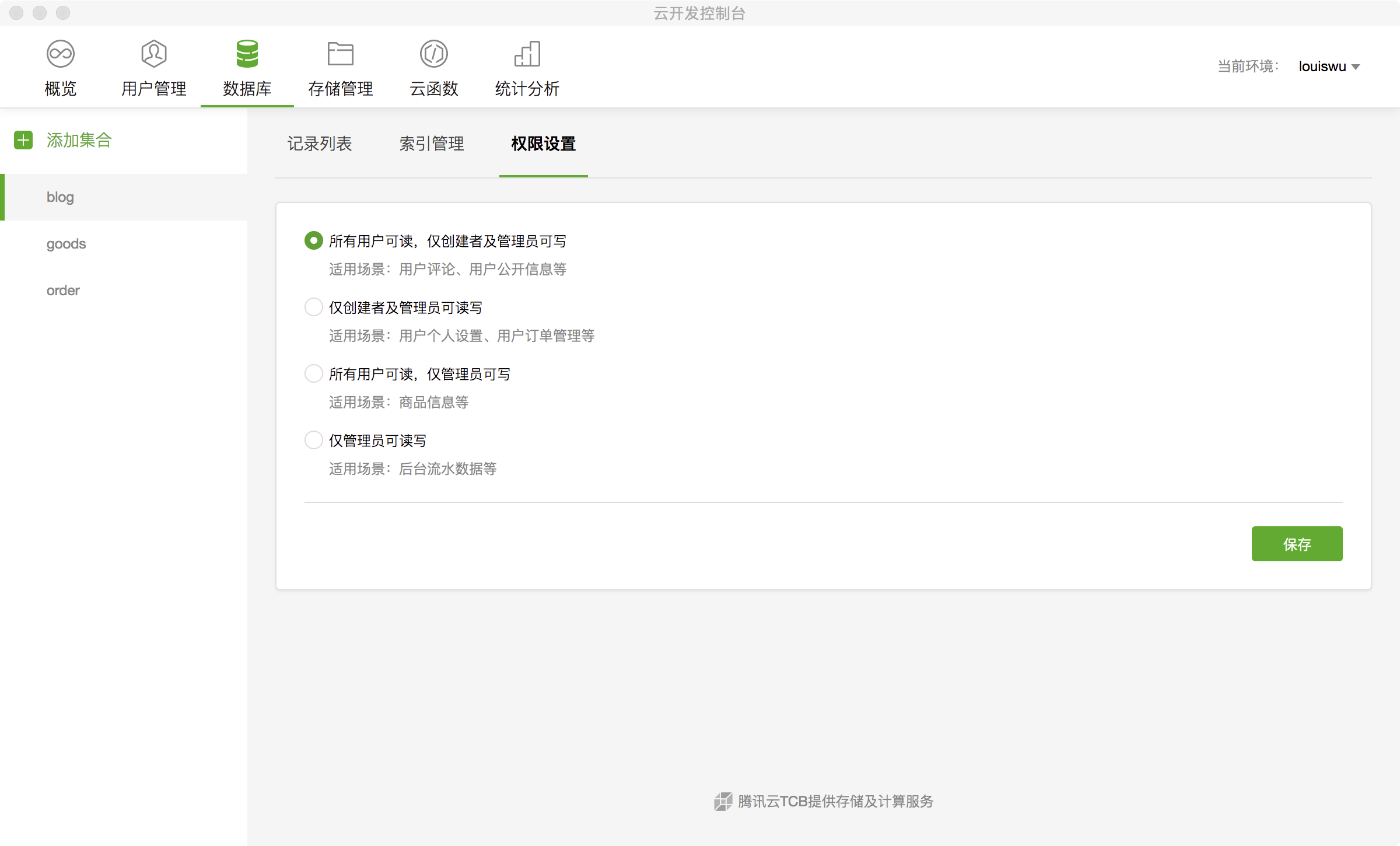Open the Overview (概览) icon

(61, 54)
